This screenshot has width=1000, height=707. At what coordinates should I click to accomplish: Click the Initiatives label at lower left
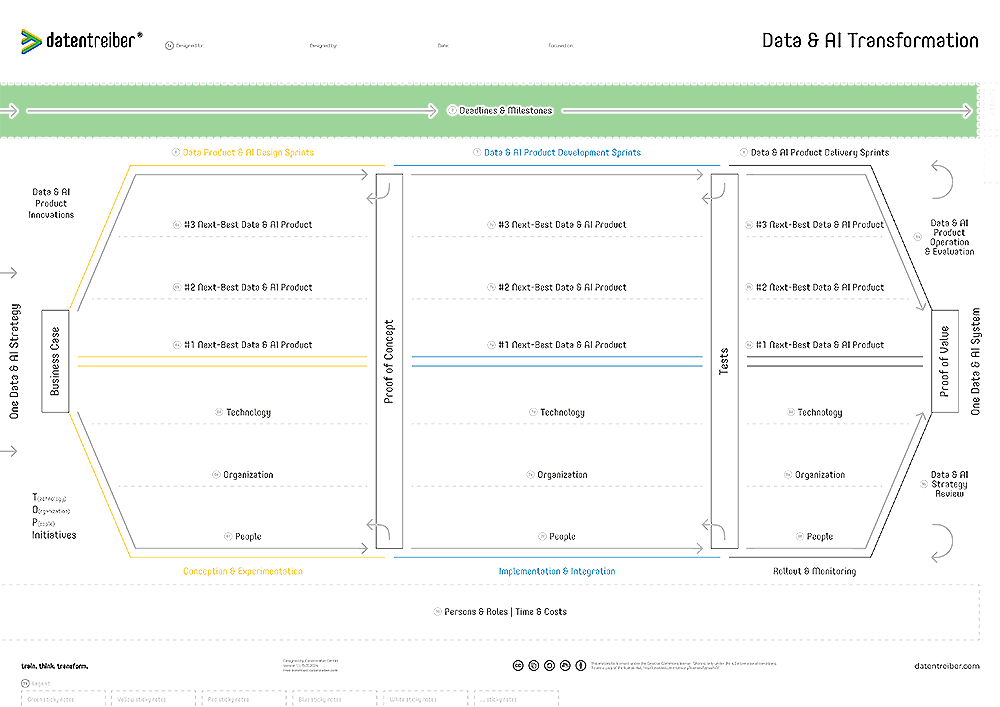(54, 535)
